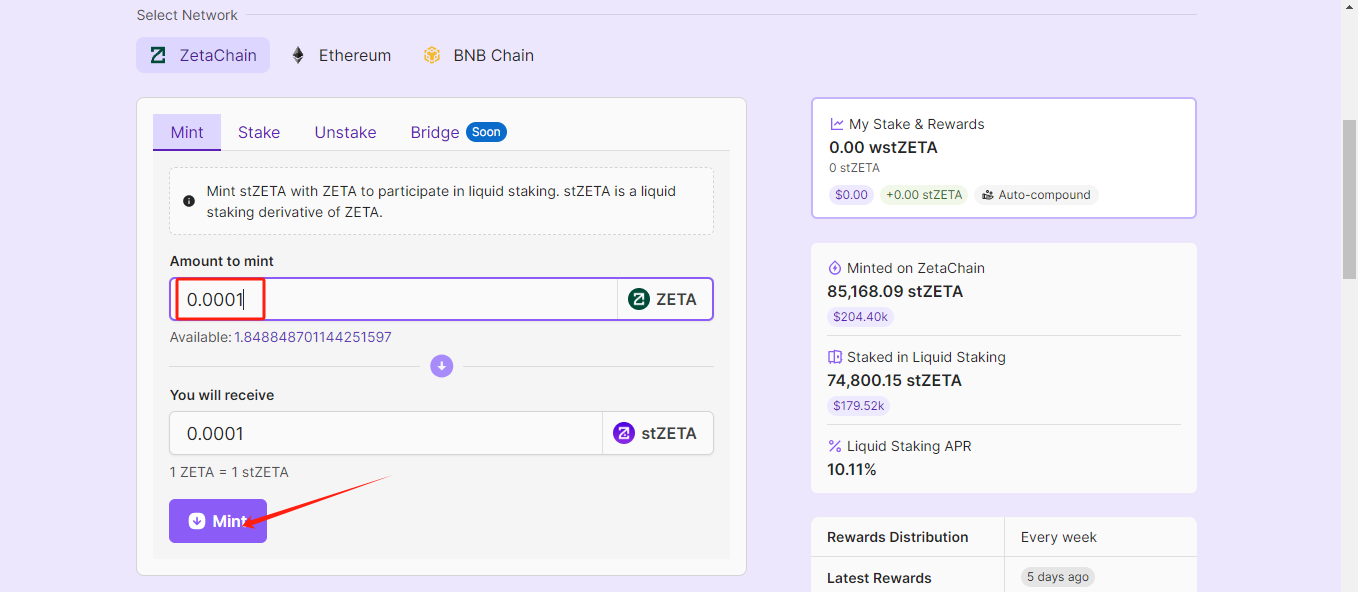
Task: Click the ZETA token selector icon
Action: (639, 299)
